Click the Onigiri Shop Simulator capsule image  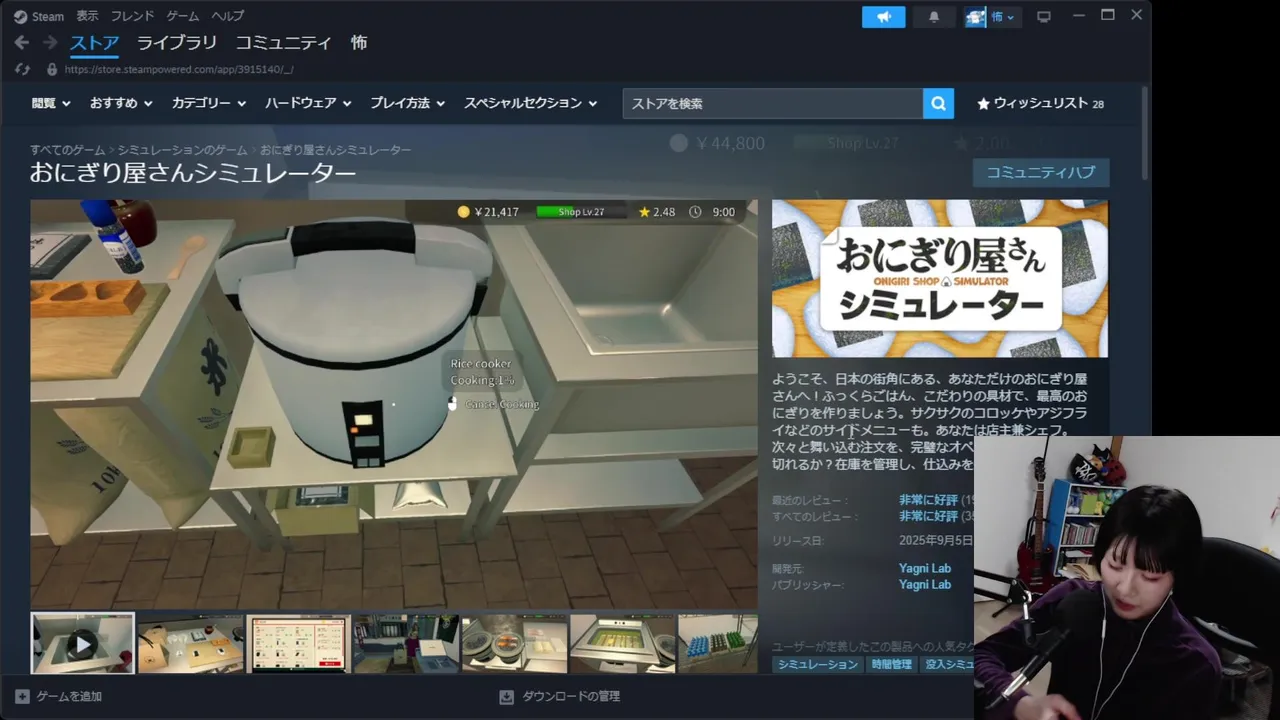tap(940, 278)
